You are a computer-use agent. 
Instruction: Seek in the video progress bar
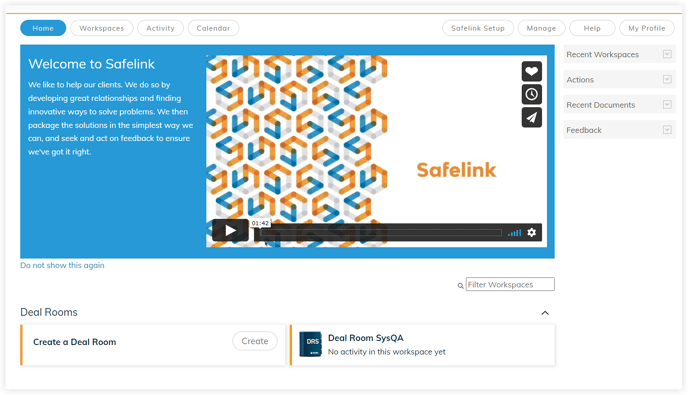(x=381, y=233)
